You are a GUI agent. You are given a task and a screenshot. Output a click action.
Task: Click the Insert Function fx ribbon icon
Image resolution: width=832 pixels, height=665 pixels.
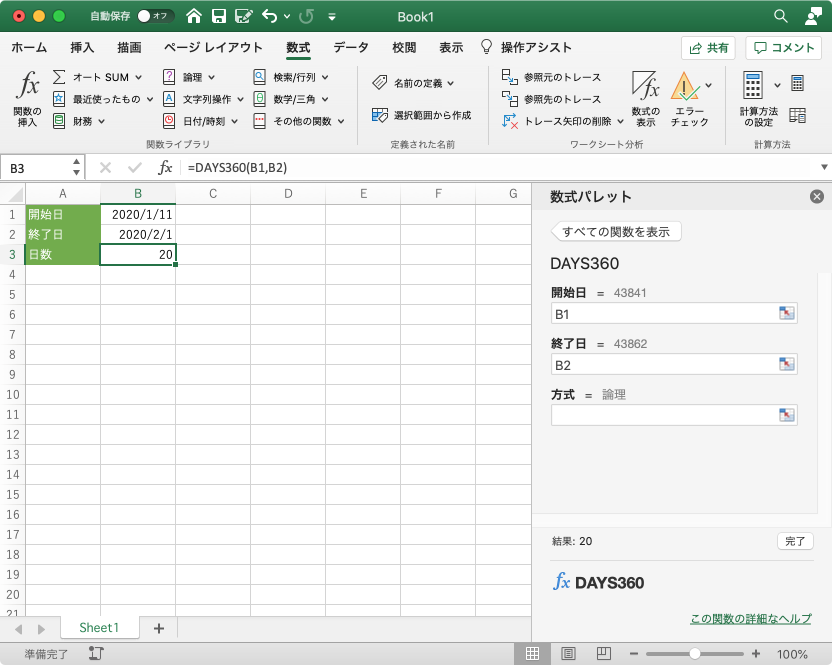point(28,85)
